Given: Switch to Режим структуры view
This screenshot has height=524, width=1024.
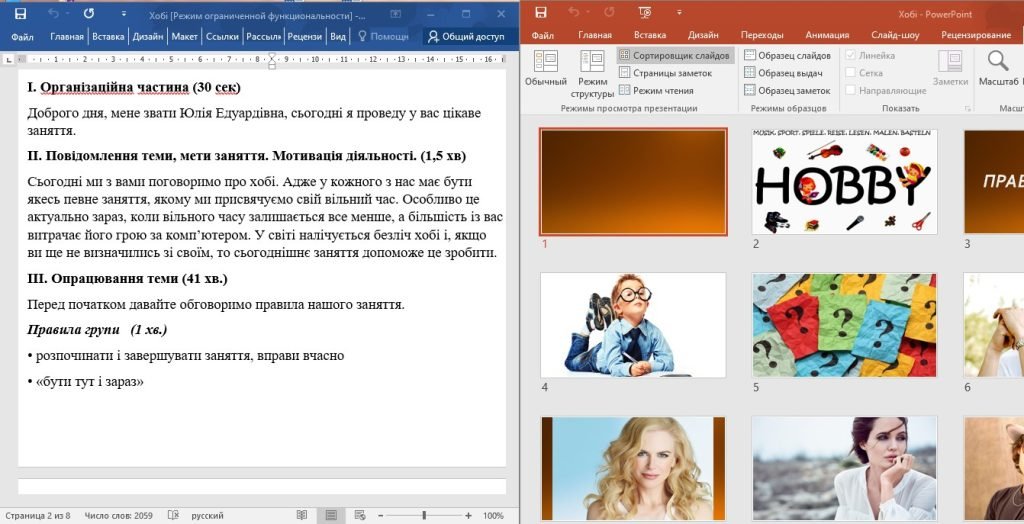Looking at the screenshot, I should (592, 74).
